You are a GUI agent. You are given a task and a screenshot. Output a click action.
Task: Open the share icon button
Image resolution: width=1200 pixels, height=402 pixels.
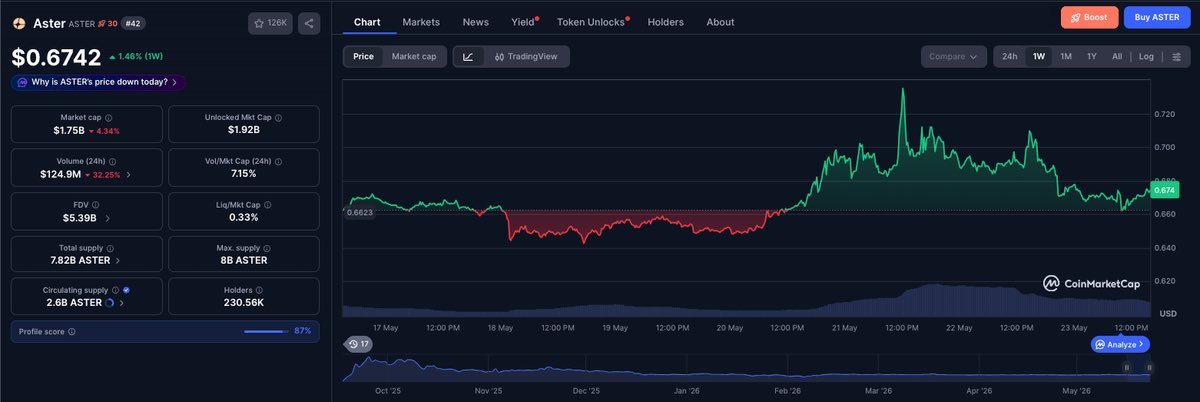click(x=309, y=22)
